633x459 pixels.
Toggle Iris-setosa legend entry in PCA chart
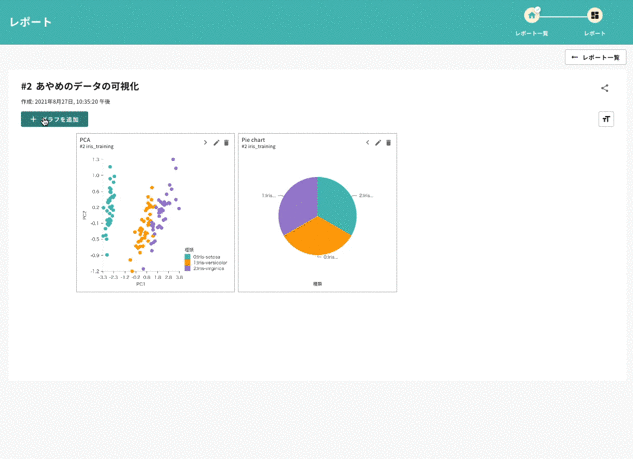tap(205, 257)
